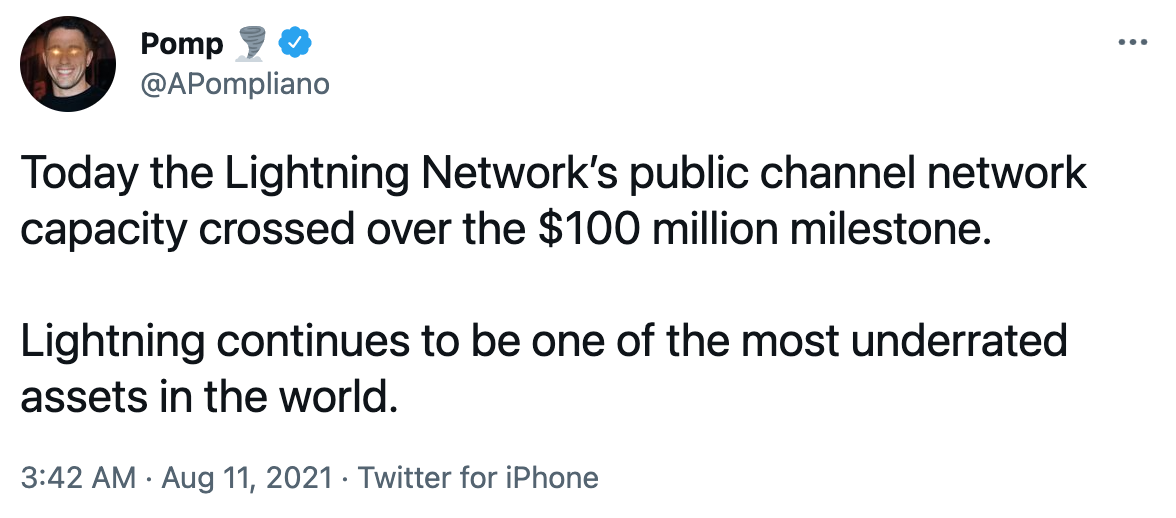Open the @APompliano handle link
Screen dimensions: 1176x518
pos(235,83)
